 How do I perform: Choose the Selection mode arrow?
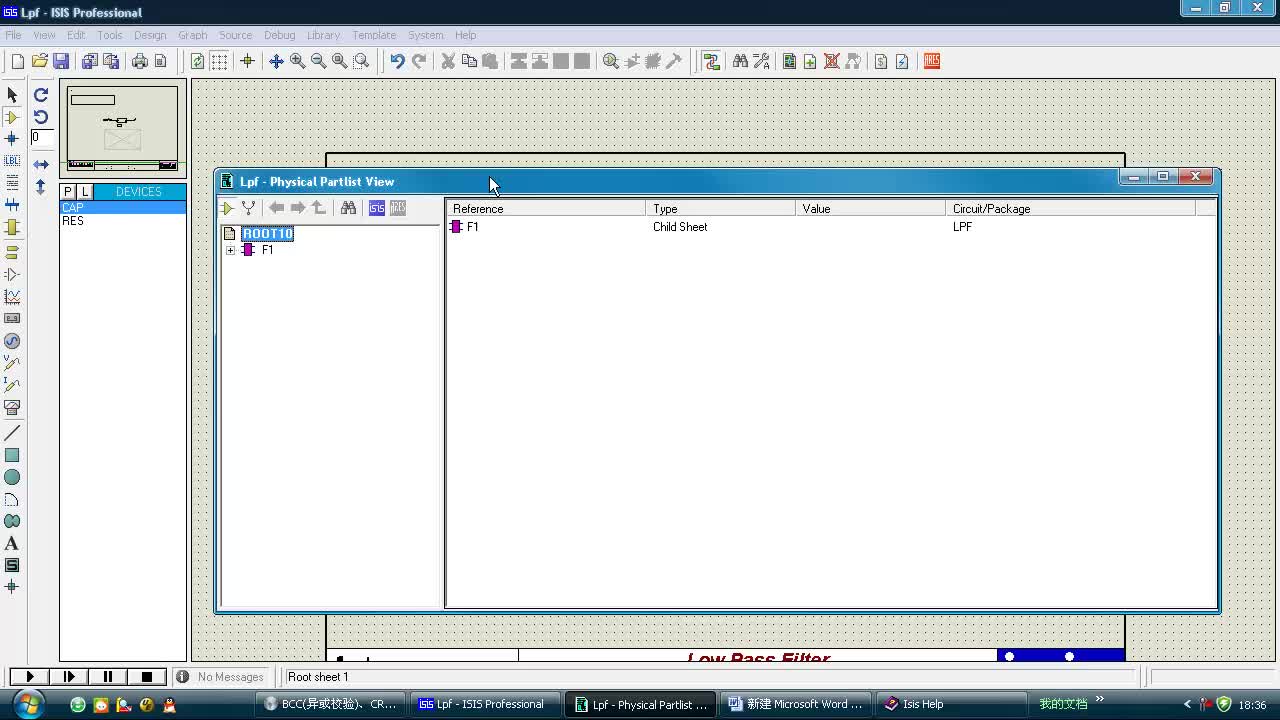pyautogui.click(x=12, y=95)
